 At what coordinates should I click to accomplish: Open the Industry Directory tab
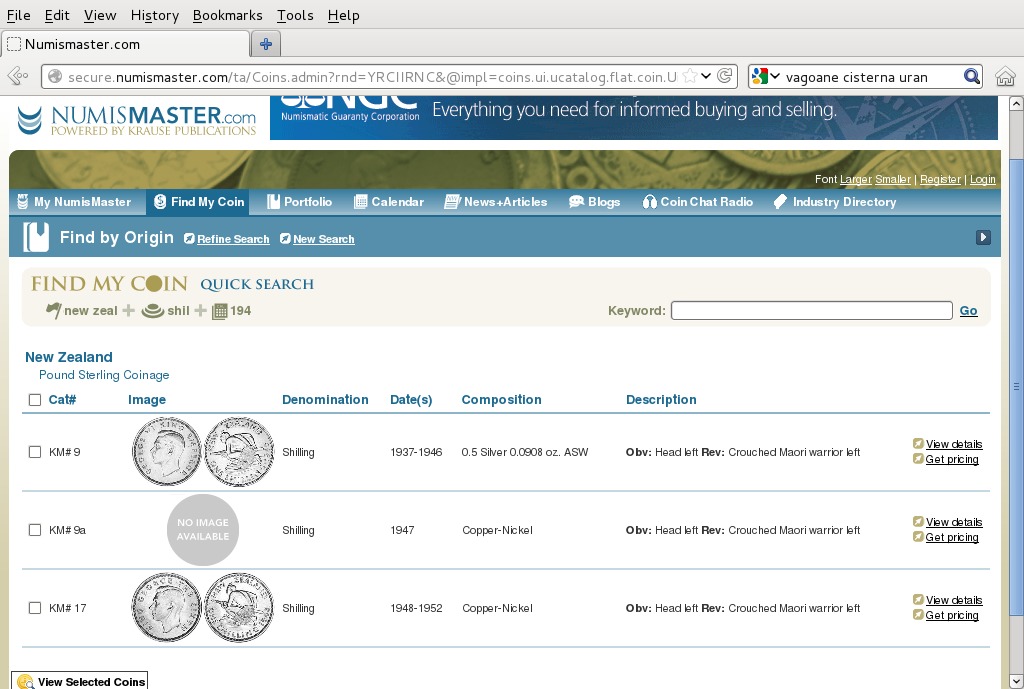(835, 202)
